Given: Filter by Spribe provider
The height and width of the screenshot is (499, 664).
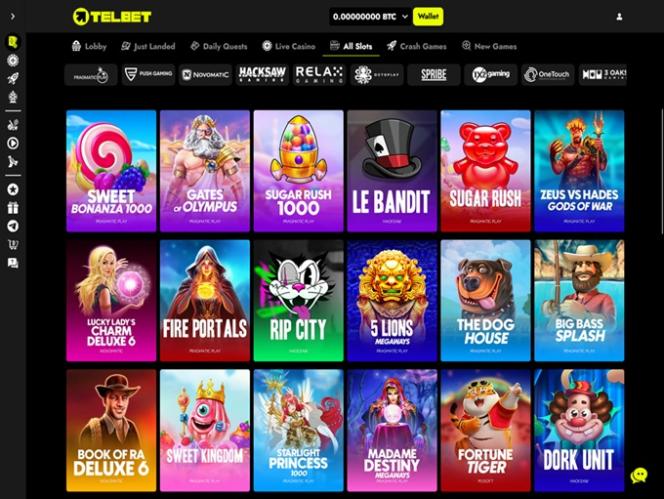Looking at the screenshot, I should pyautogui.click(x=434, y=75).
